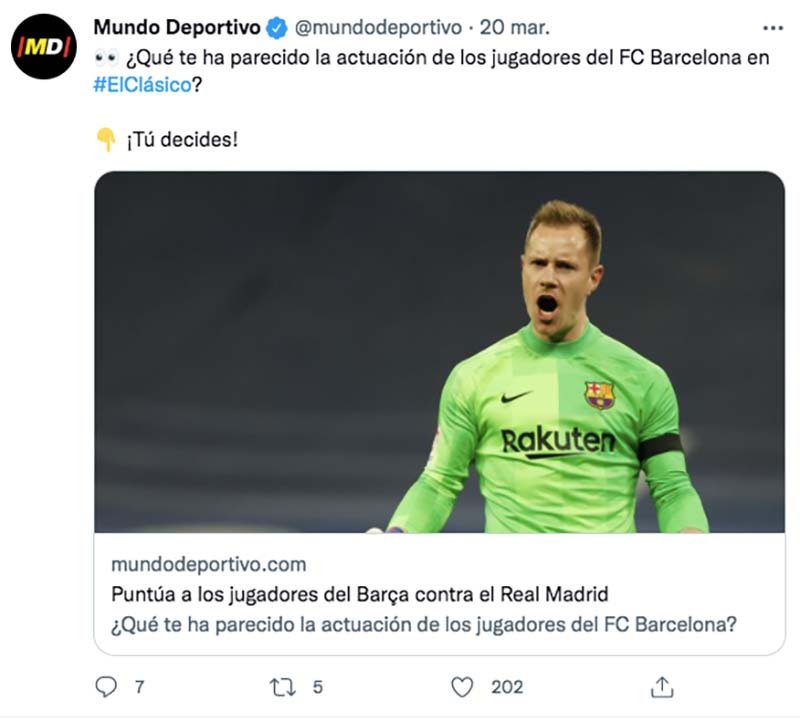
Task: Open the Mundo Deportivo MD profile avatar
Action: (44, 46)
